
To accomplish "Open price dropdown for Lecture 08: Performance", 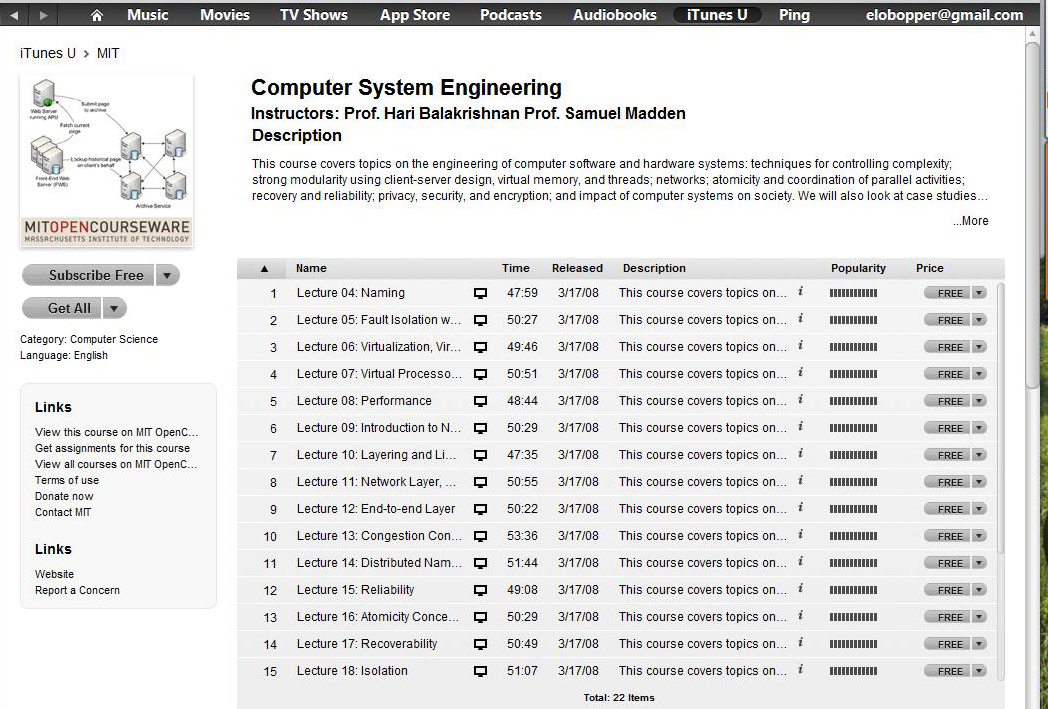I will pyautogui.click(x=979, y=401).
